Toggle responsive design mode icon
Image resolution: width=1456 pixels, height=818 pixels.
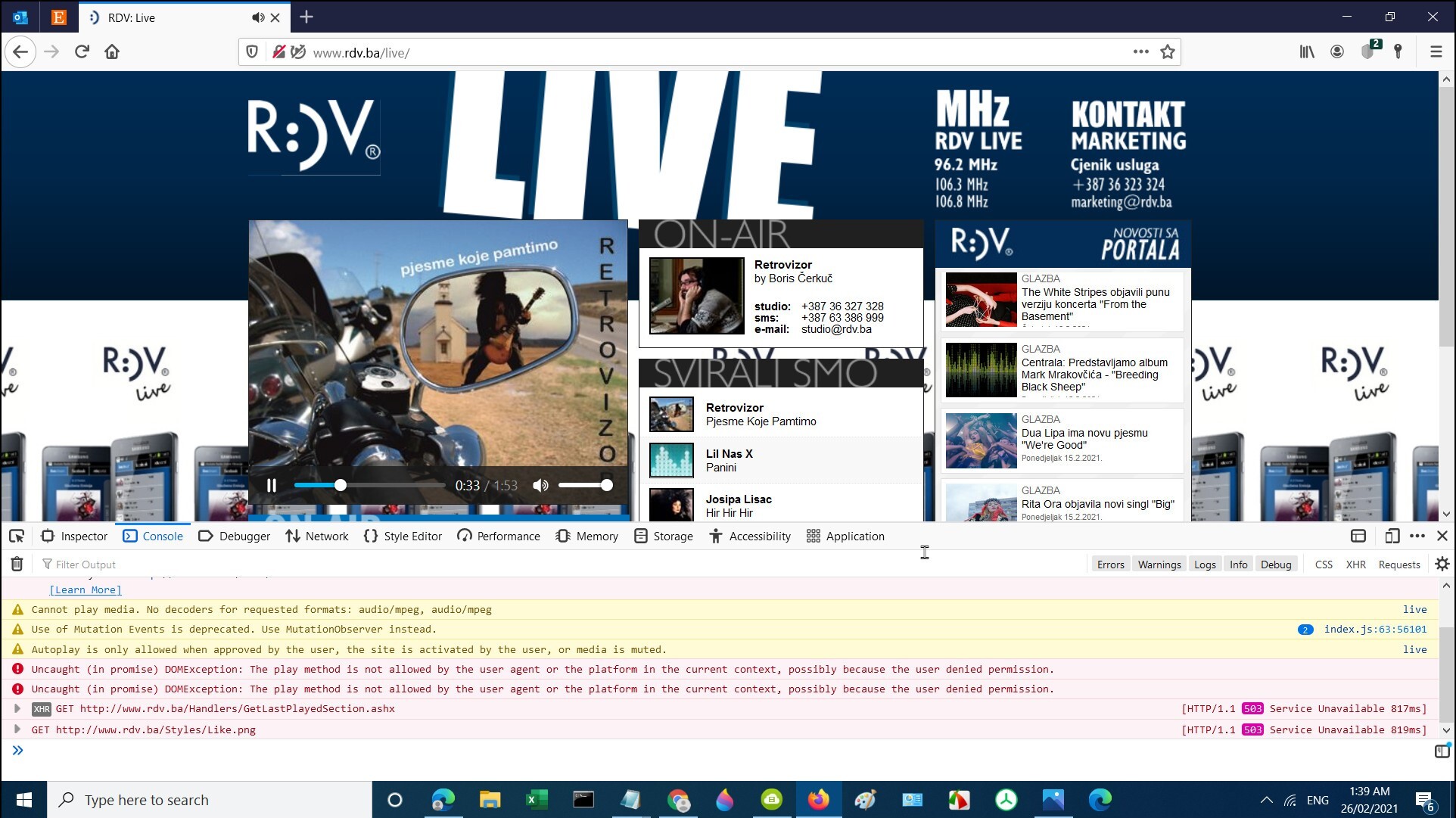coord(1392,537)
